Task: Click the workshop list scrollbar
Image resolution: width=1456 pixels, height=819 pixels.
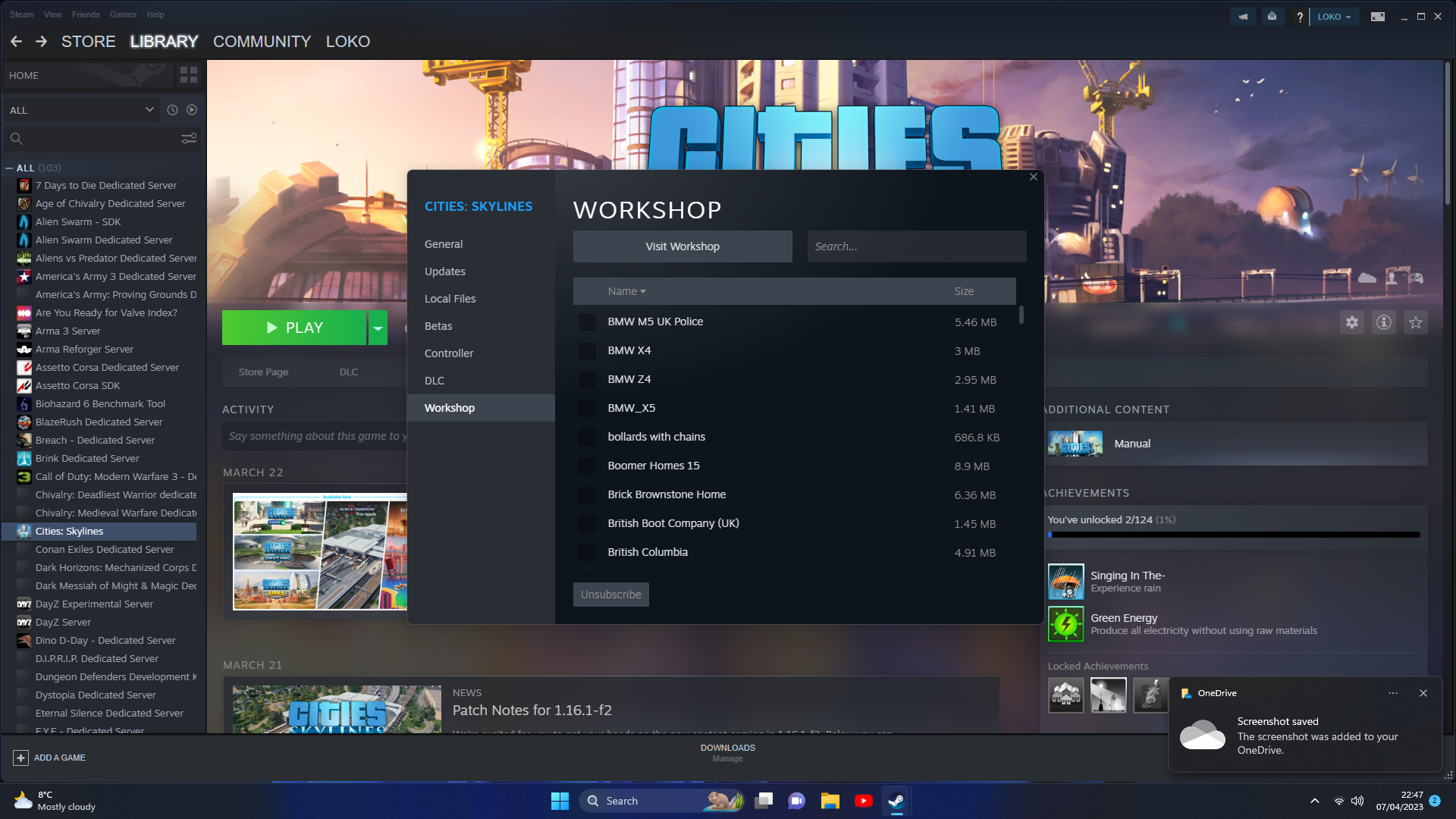Action: click(1021, 315)
